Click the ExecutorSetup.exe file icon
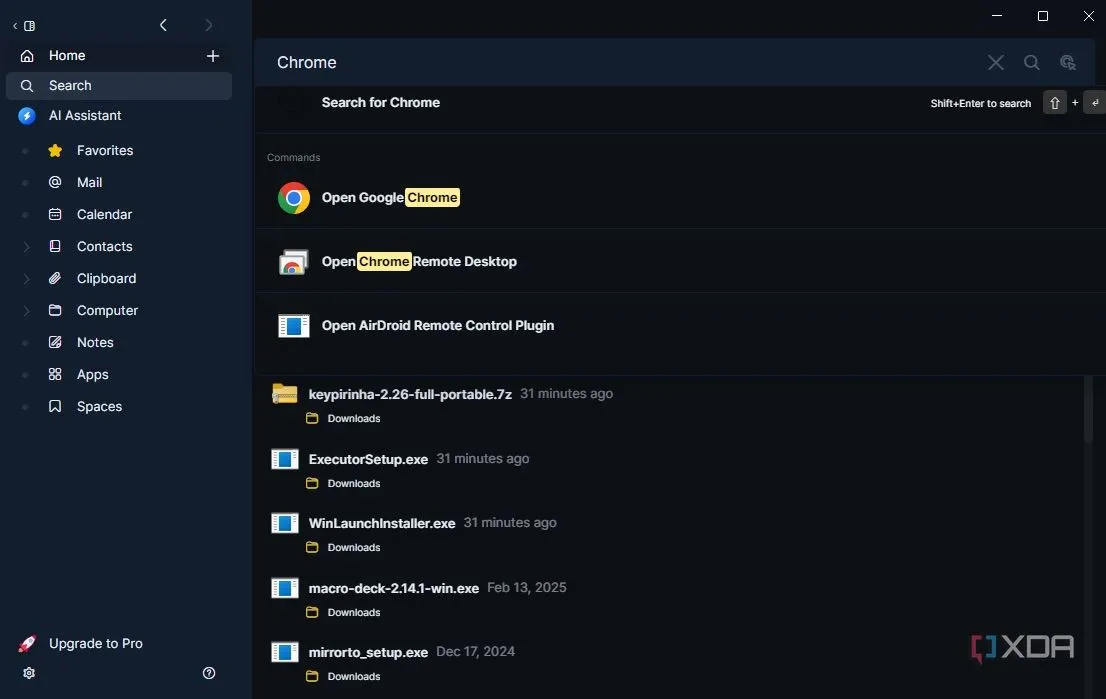This screenshot has width=1106, height=699. pyautogui.click(x=284, y=459)
